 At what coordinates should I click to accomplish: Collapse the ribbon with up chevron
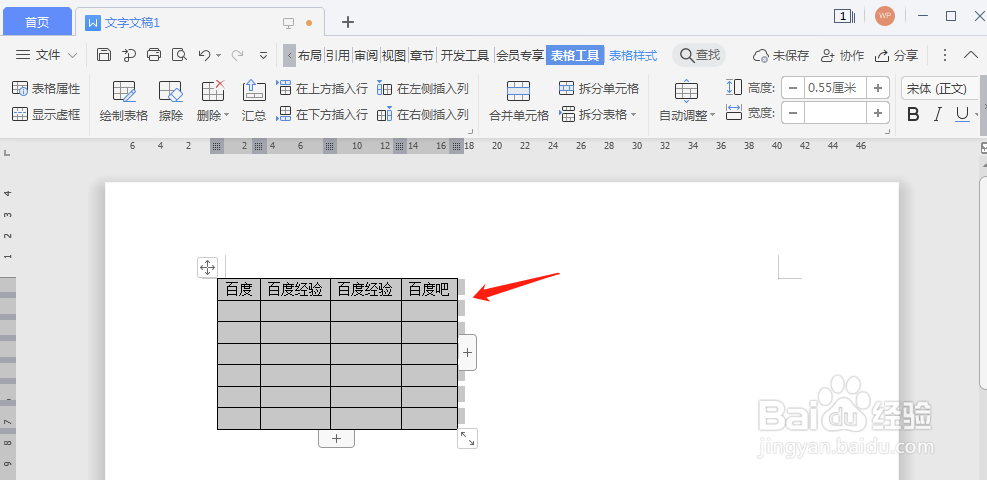(971, 55)
